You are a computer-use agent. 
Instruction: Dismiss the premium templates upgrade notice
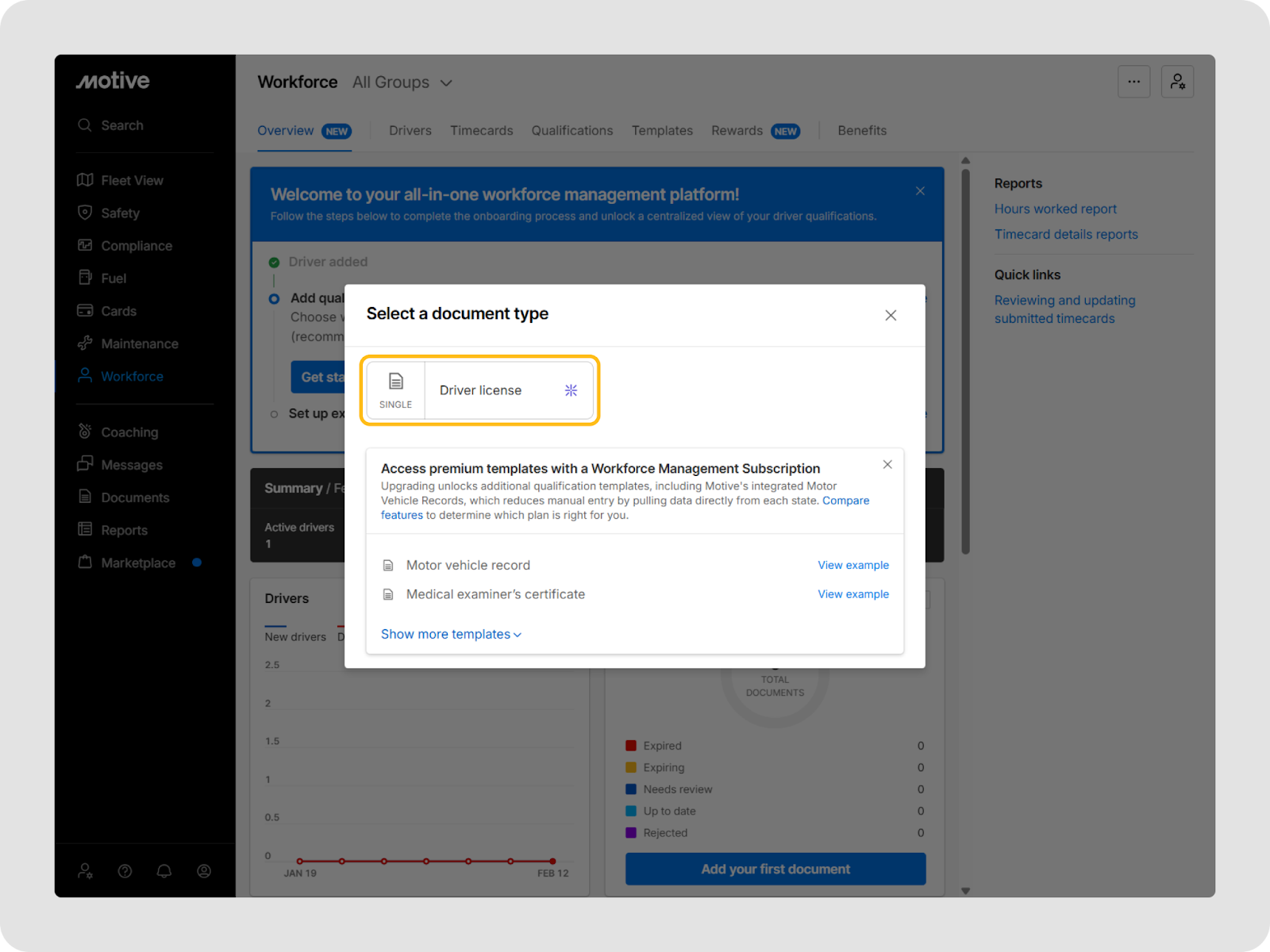pyautogui.click(x=887, y=465)
